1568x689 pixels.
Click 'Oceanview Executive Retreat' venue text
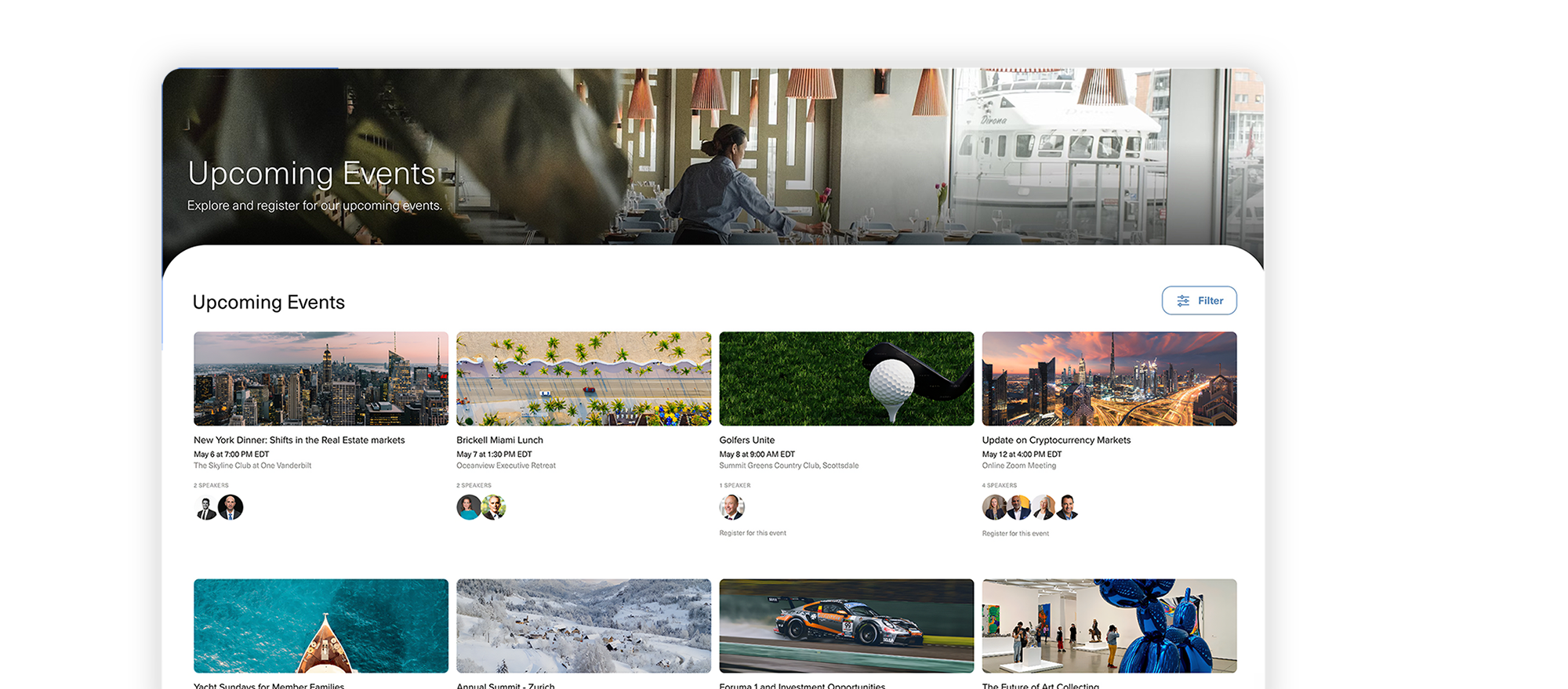pyautogui.click(x=506, y=466)
